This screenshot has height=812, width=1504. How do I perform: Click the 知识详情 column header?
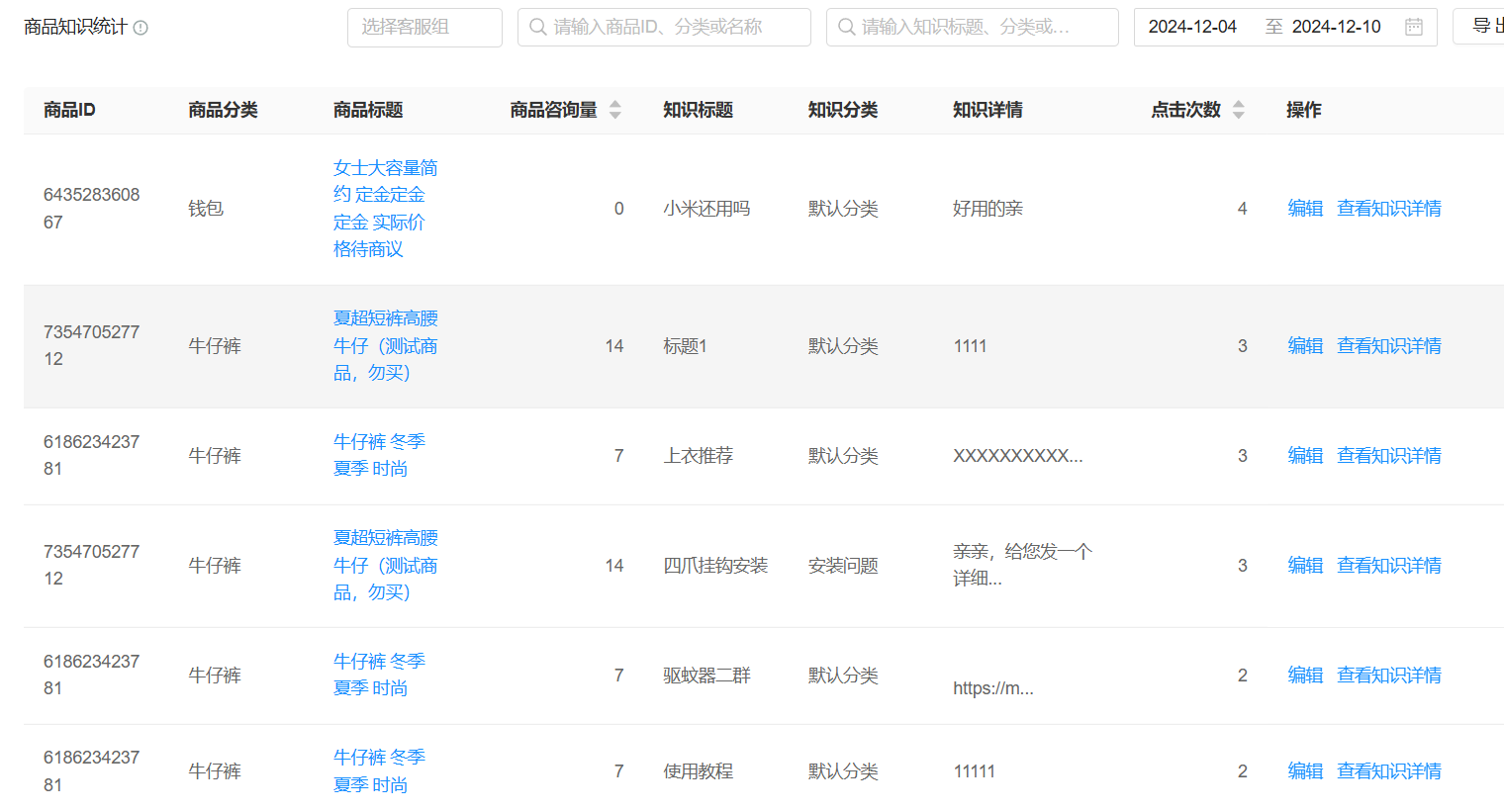[x=987, y=110]
